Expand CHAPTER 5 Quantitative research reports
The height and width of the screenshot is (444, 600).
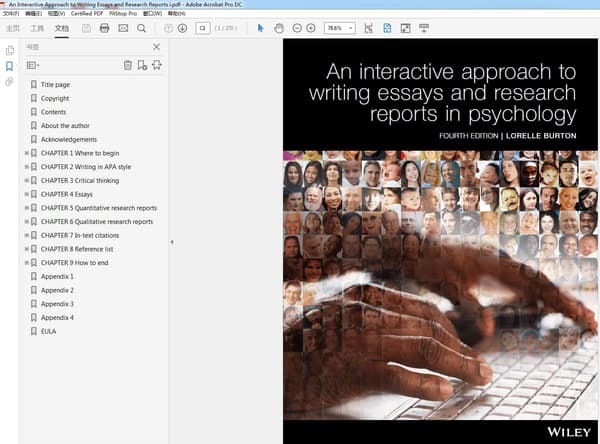click(x=26, y=208)
